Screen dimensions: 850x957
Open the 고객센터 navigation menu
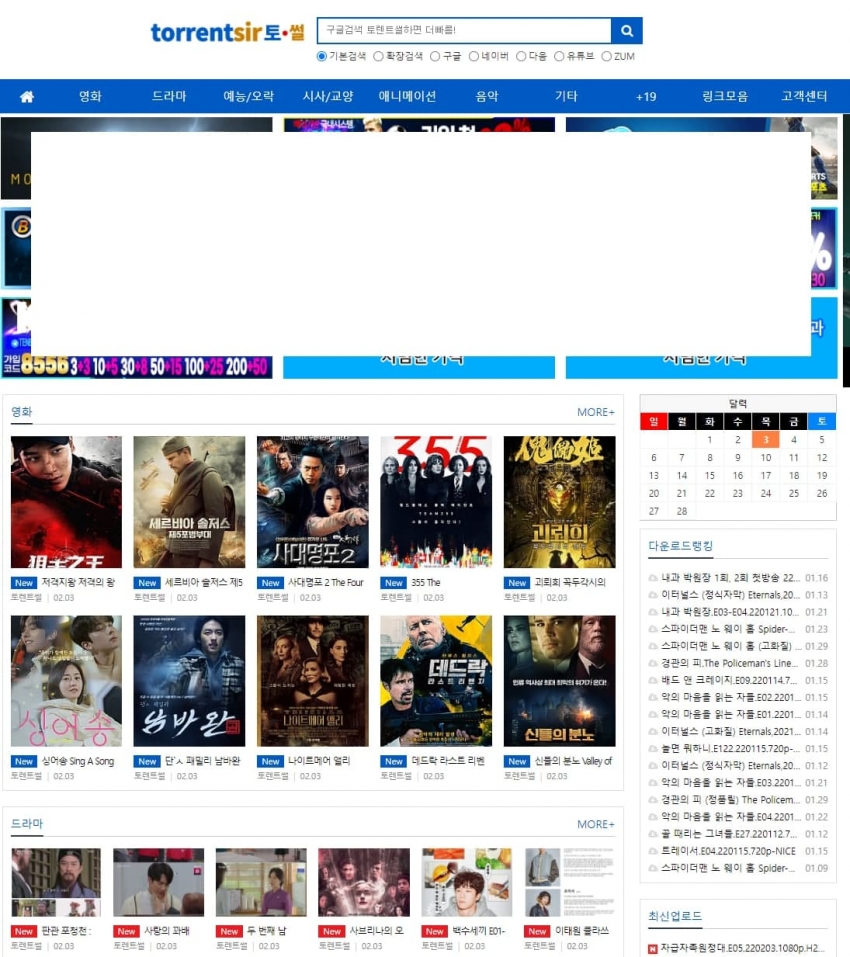coord(804,96)
